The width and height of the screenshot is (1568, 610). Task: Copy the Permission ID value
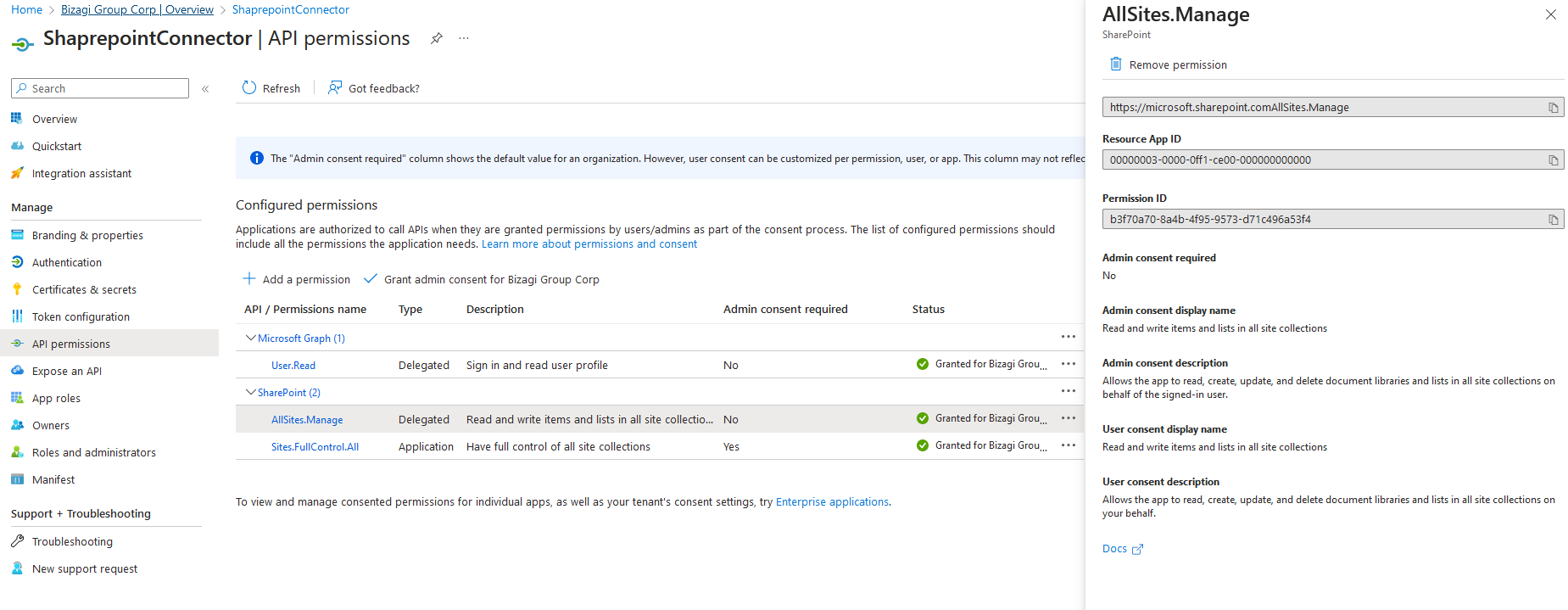click(x=1554, y=220)
